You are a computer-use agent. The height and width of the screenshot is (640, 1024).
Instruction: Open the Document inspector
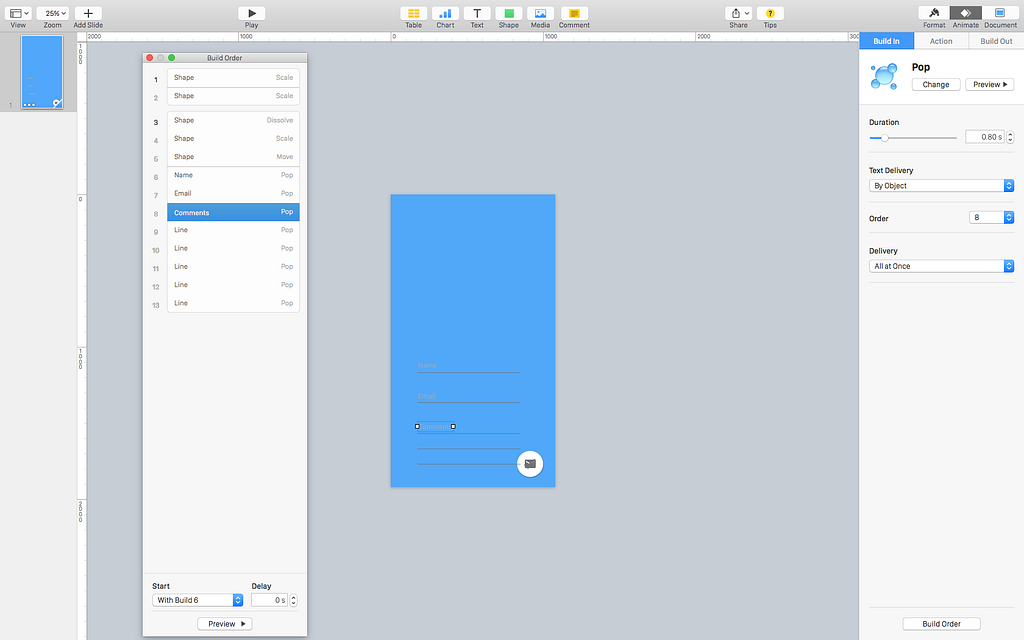(x=1000, y=13)
